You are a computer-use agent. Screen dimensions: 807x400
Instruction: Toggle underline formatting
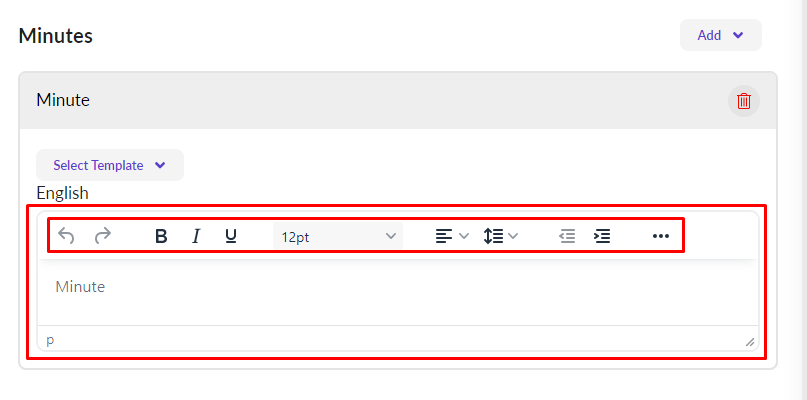(231, 236)
